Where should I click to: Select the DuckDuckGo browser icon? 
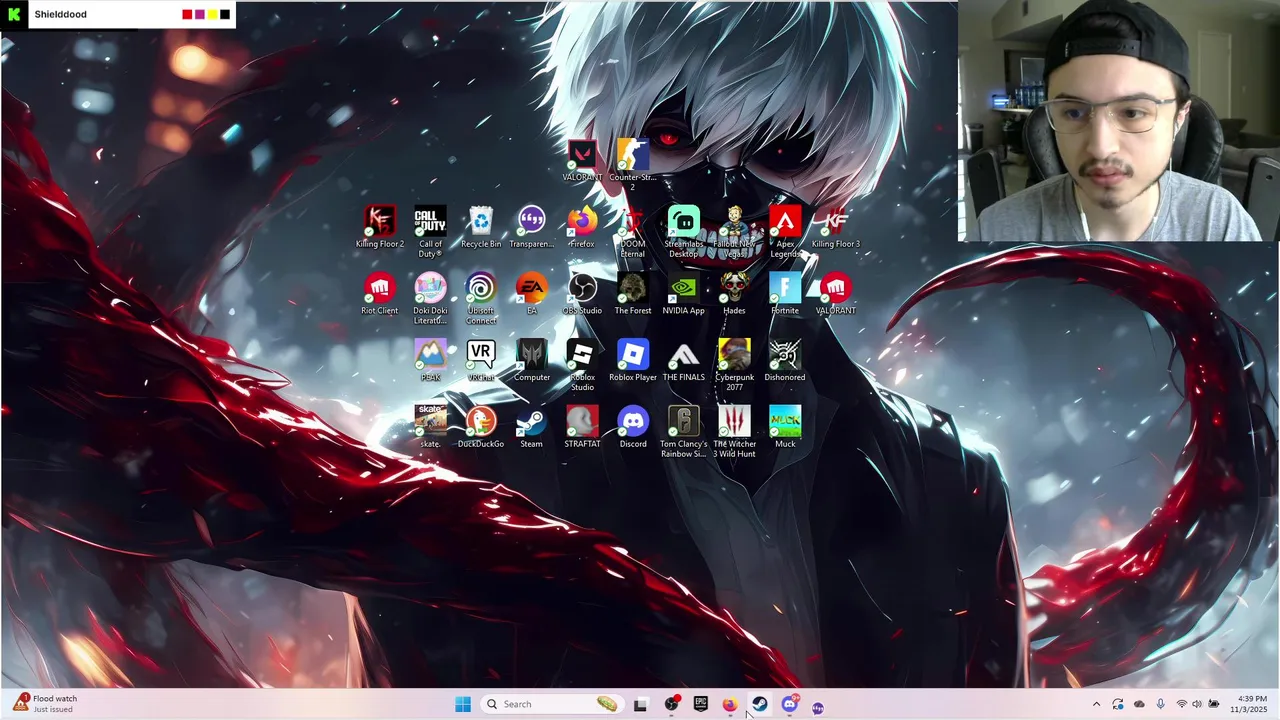(x=481, y=428)
